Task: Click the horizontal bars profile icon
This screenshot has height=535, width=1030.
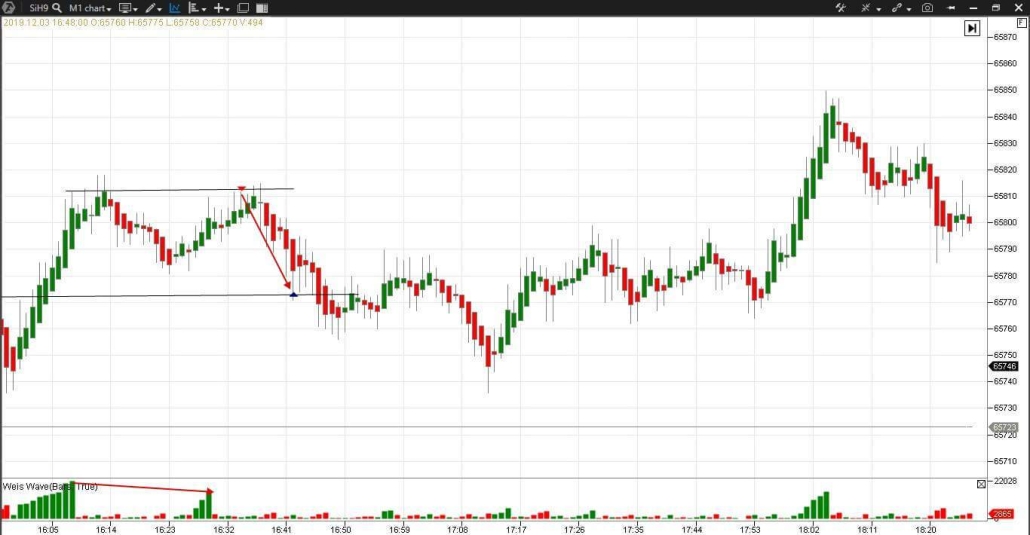Action: click(x=194, y=8)
